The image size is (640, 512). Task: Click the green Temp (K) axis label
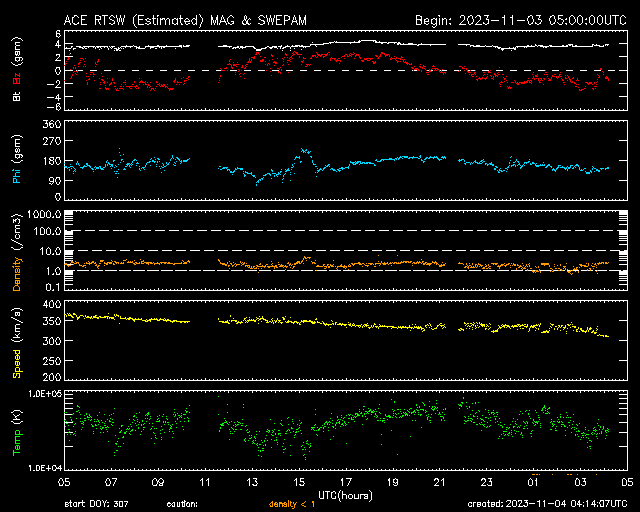coord(16,430)
